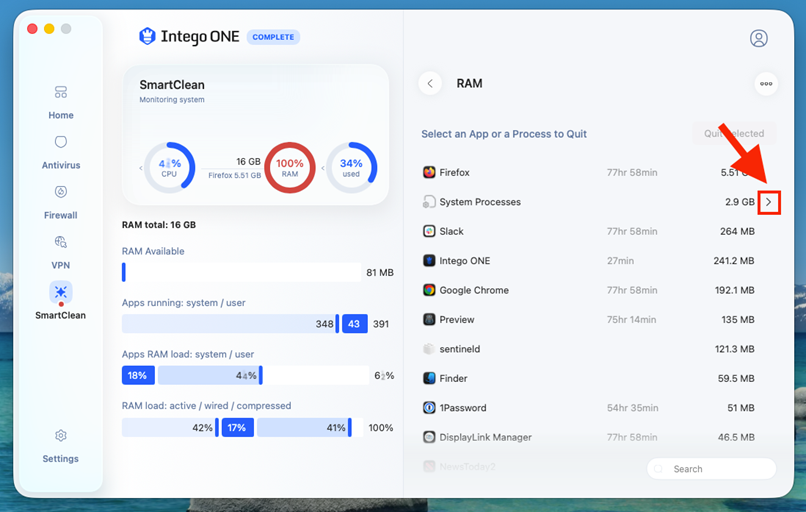Open the Antivirus shield section
Viewport: 806px width, 512px height.
coord(61,152)
